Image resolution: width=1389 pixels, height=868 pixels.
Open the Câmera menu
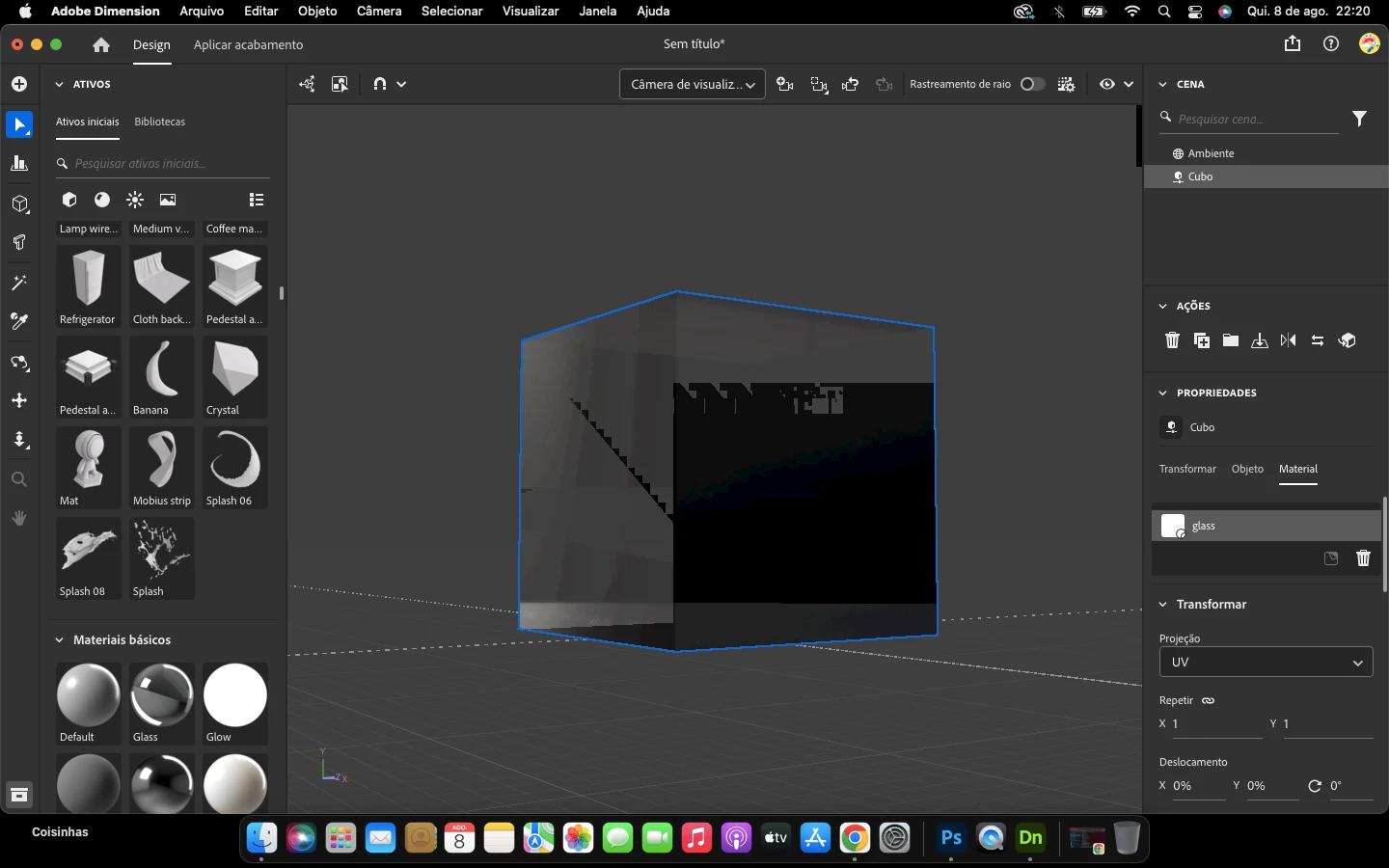coord(379,11)
